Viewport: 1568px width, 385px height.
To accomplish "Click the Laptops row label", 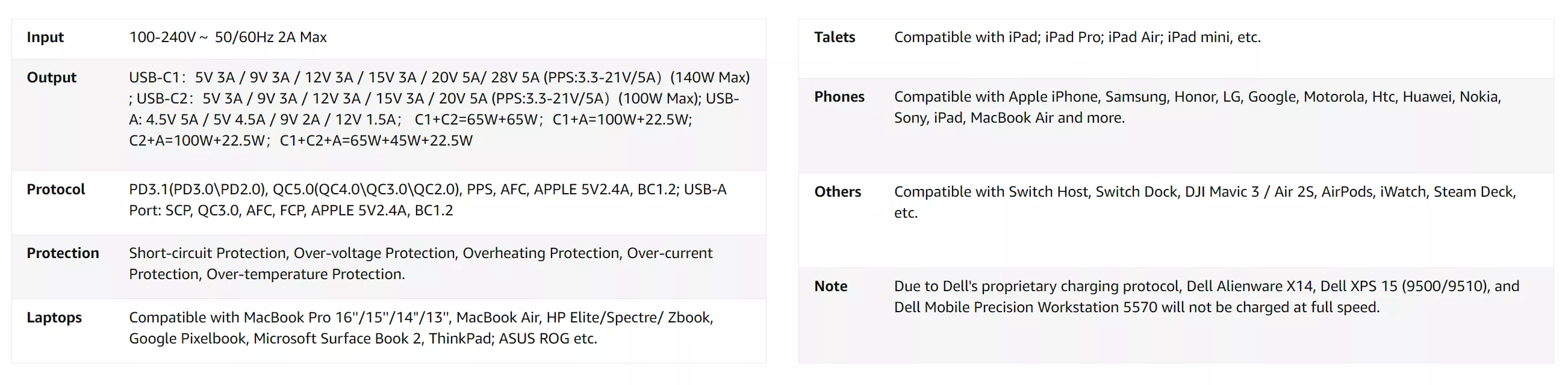I will [54, 318].
